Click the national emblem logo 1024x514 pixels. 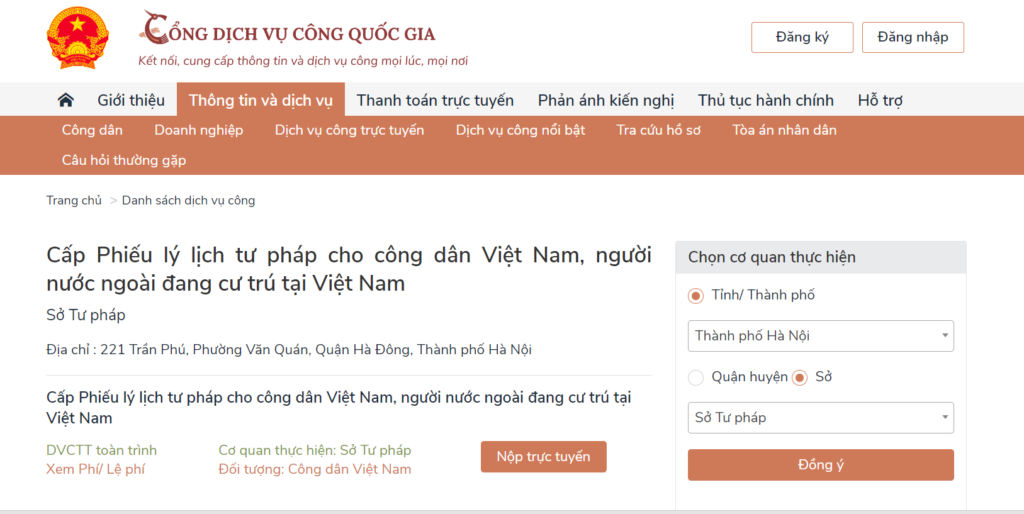tap(76, 38)
